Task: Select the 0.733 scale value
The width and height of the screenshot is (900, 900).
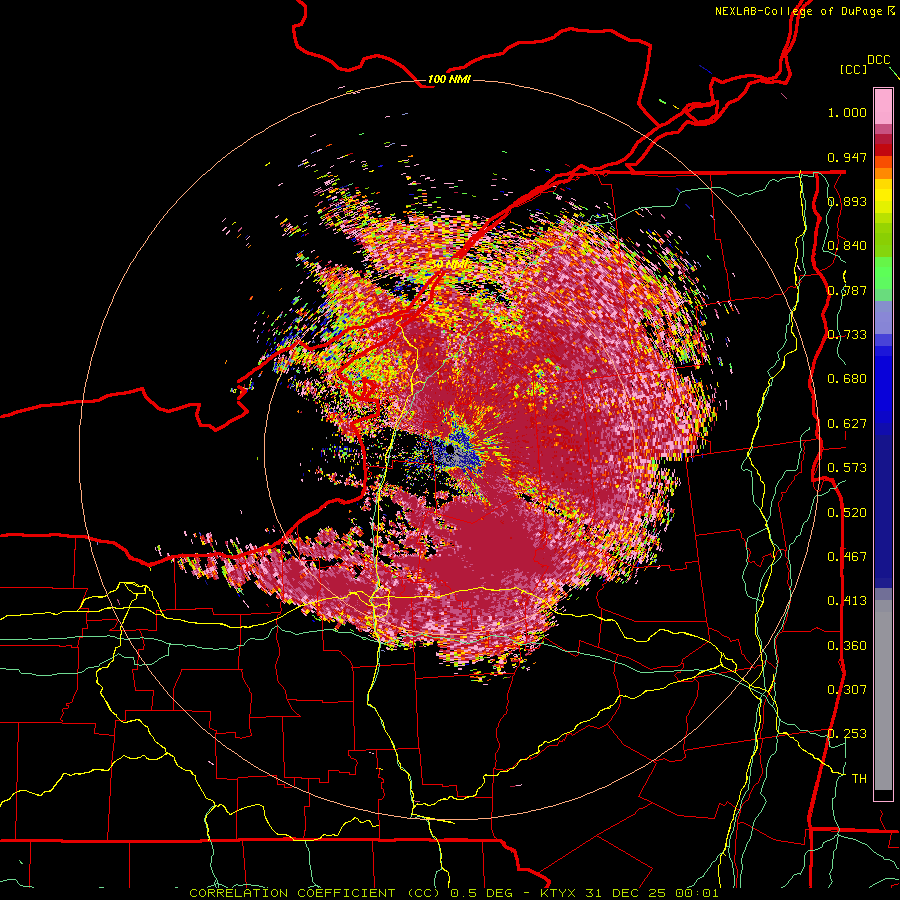Action: coord(847,335)
